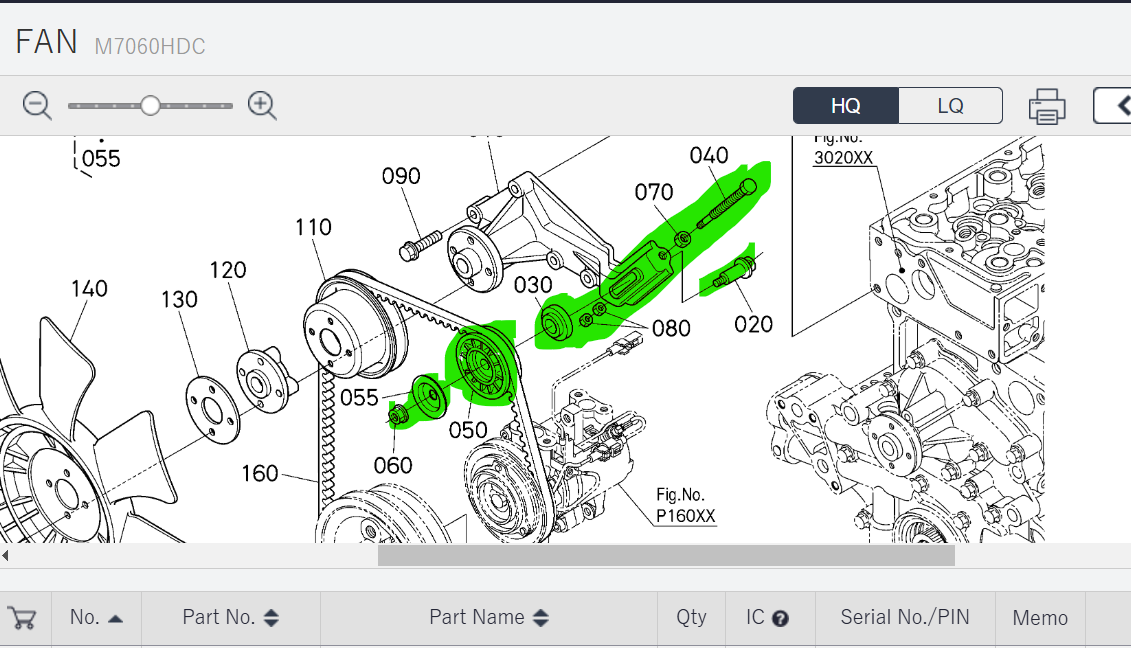The image size is (1131, 648).
Task: Switch diagram quality to HQ
Action: (845, 105)
